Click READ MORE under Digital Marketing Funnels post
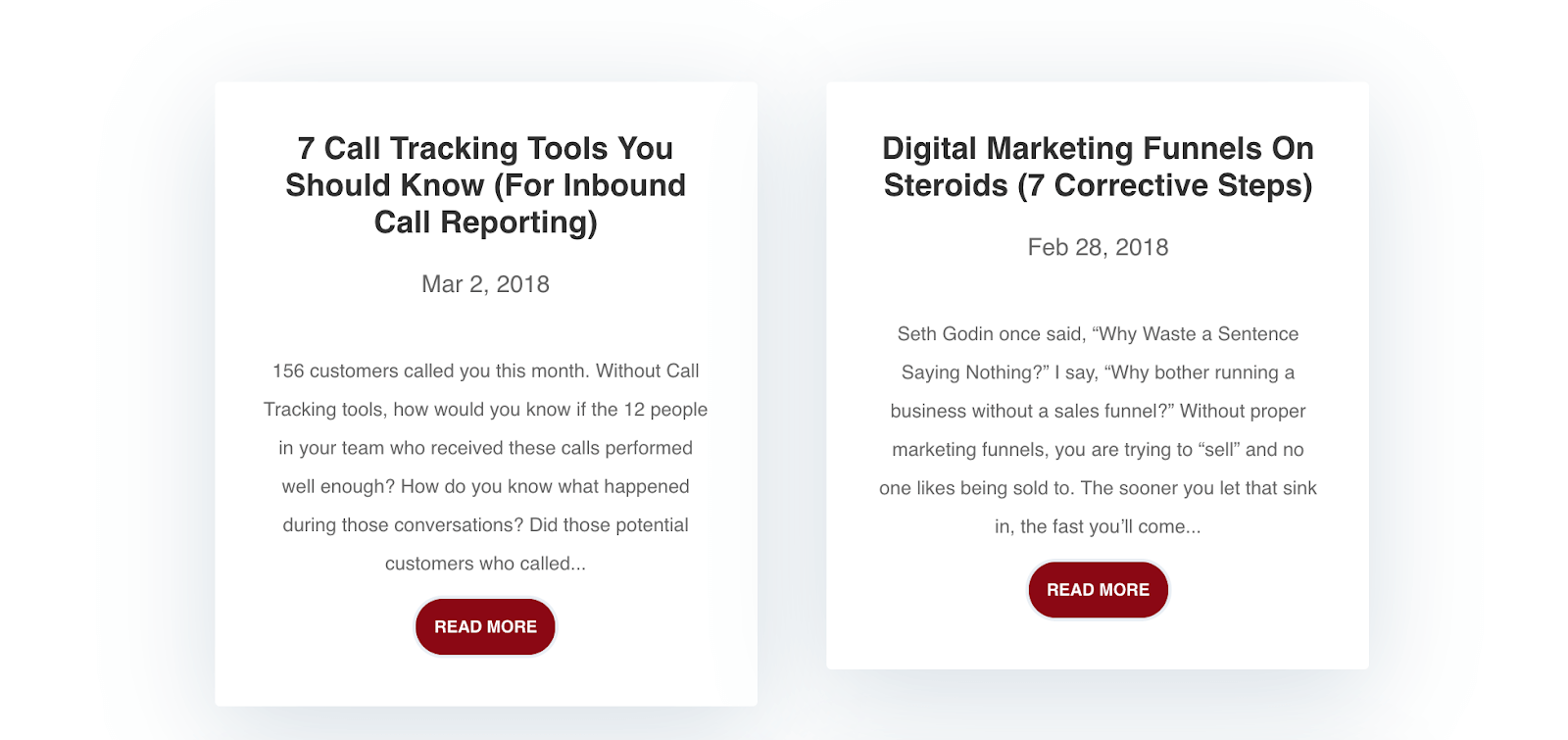Screen dimensions: 1568x740 click(1098, 590)
